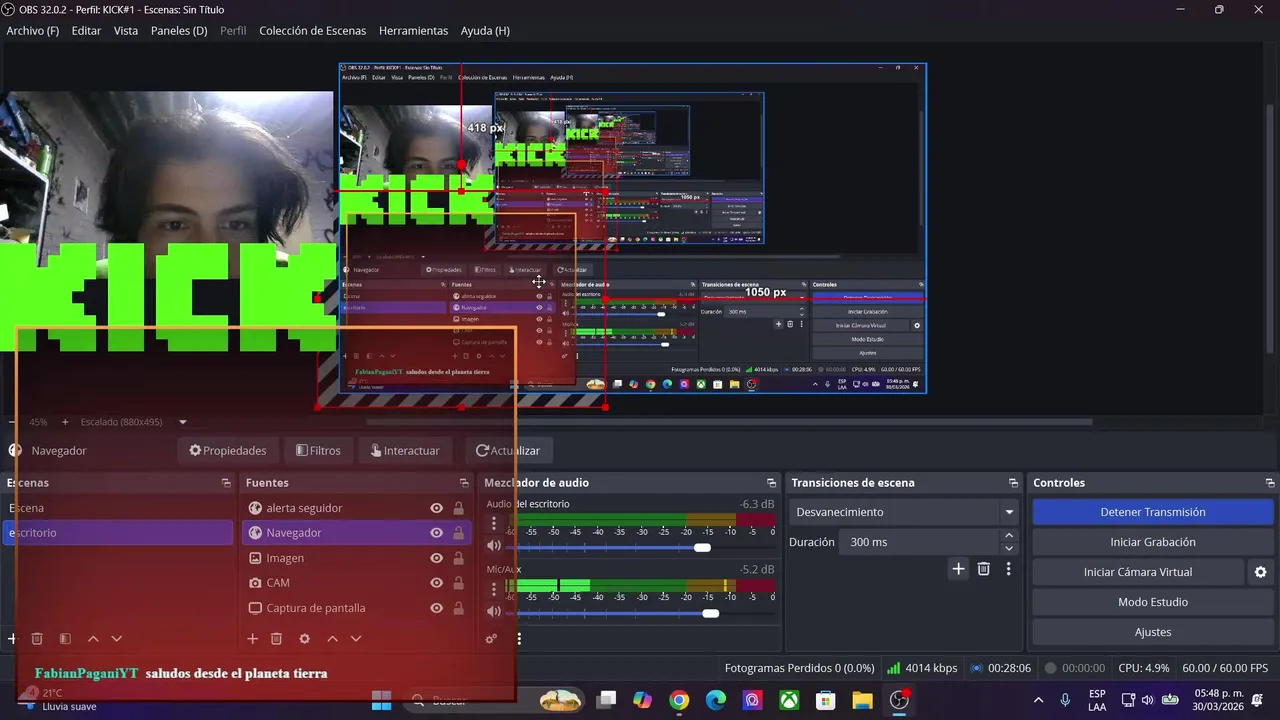This screenshot has width=1280, height=720.
Task: Open transition properties three-dot menu
Action: (x=1008, y=568)
